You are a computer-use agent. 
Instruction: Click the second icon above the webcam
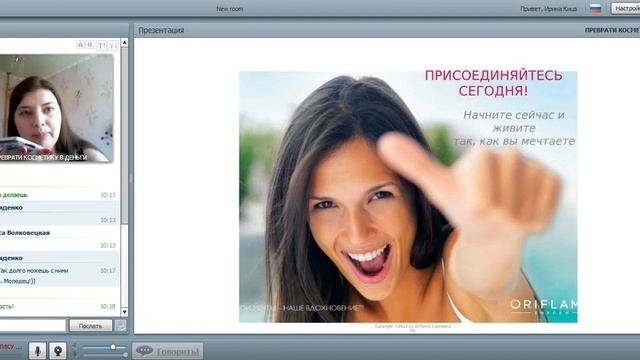(x=90, y=44)
